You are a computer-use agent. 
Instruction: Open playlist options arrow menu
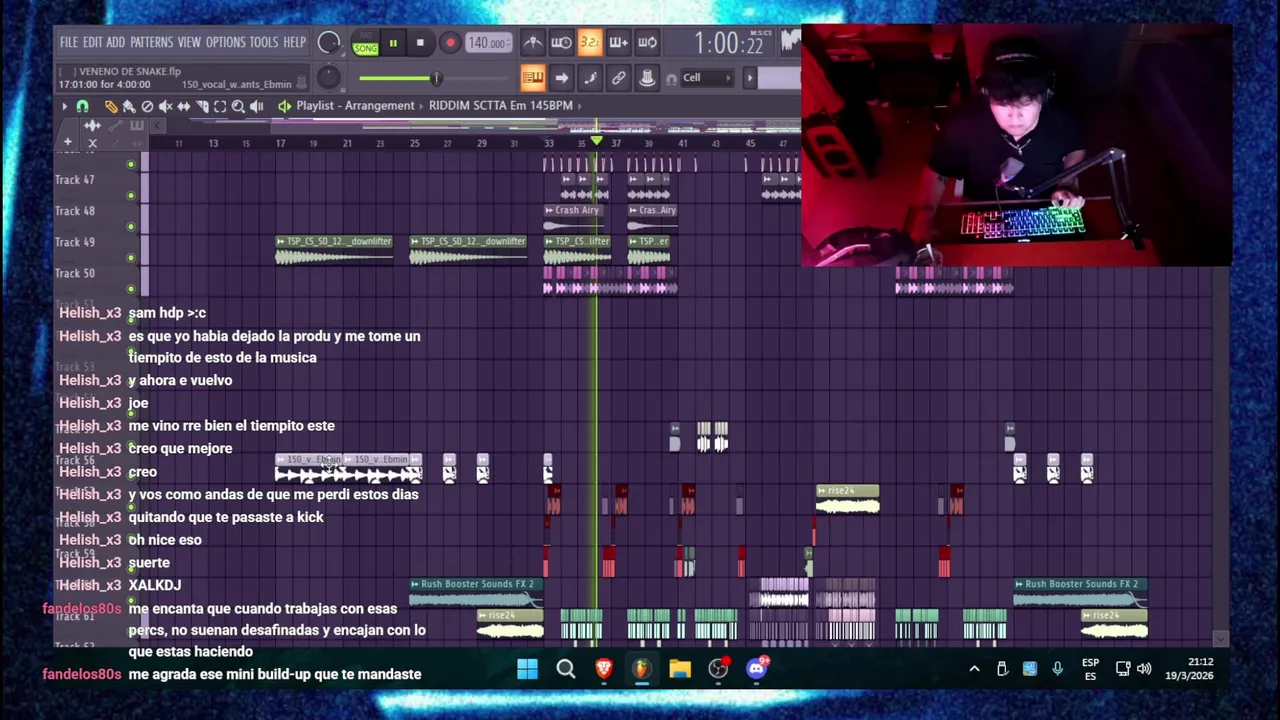point(65,106)
